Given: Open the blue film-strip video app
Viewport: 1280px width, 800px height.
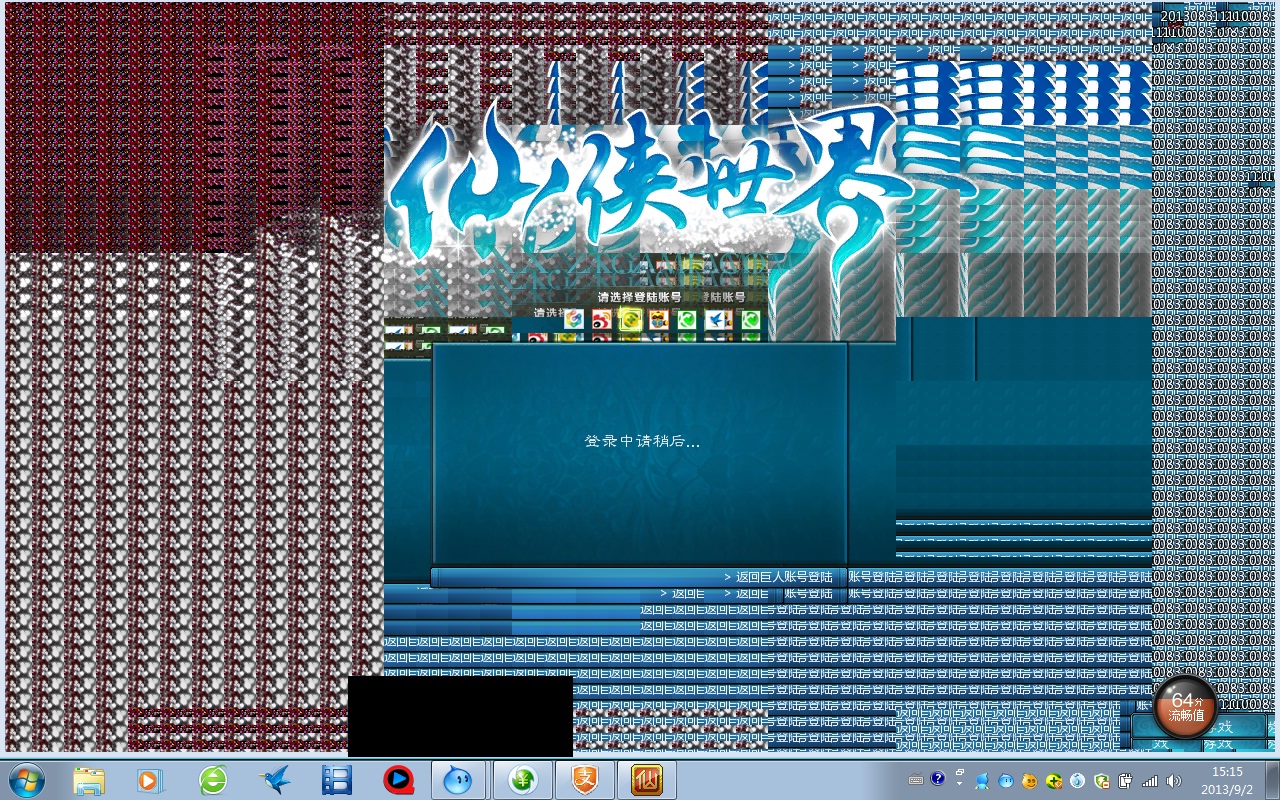Looking at the screenshot, I should click(x=337, y=780).
